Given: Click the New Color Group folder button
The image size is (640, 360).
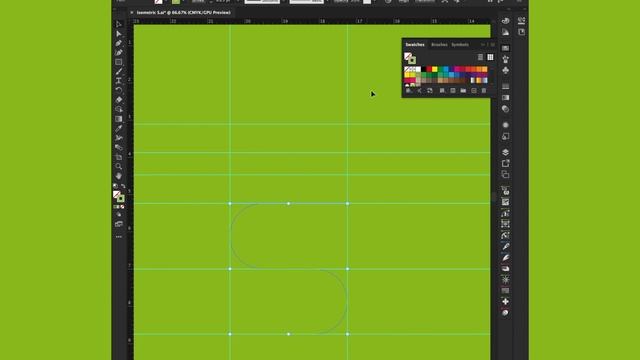Looking at the screenshot, I should [x=463, y=91].
